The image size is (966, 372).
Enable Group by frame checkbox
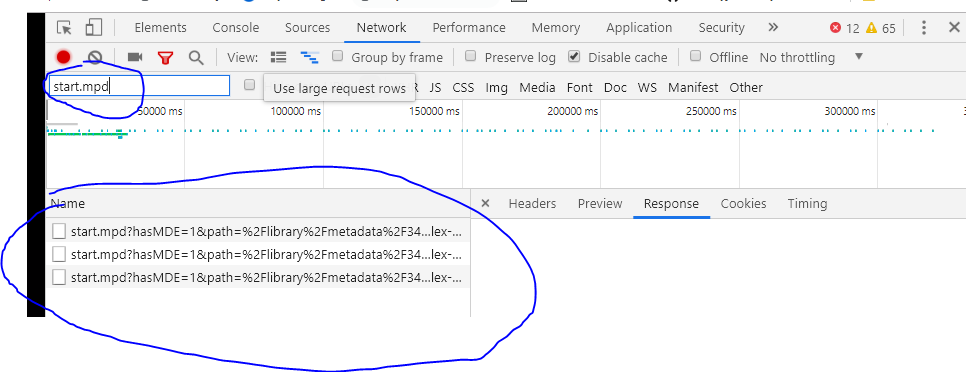click(x=338, y=57)
